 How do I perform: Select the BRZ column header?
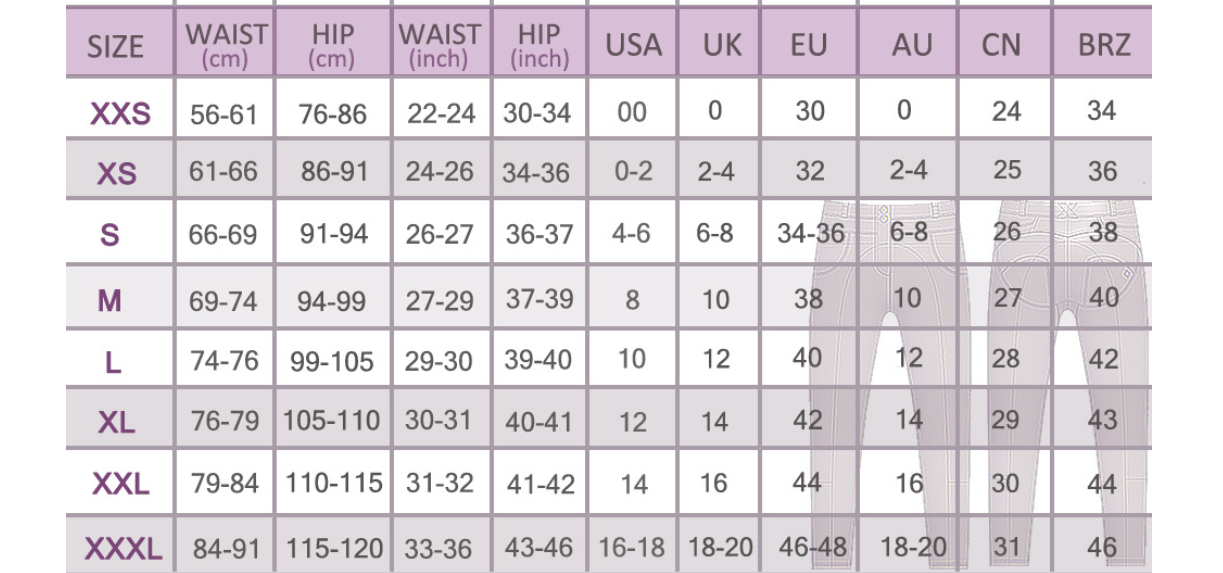(x=1103, y=45)
